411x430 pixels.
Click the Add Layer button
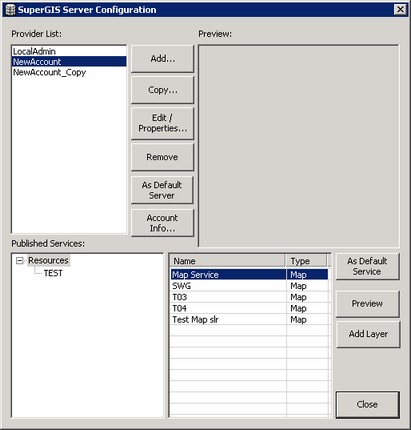(x=368, y=334)
